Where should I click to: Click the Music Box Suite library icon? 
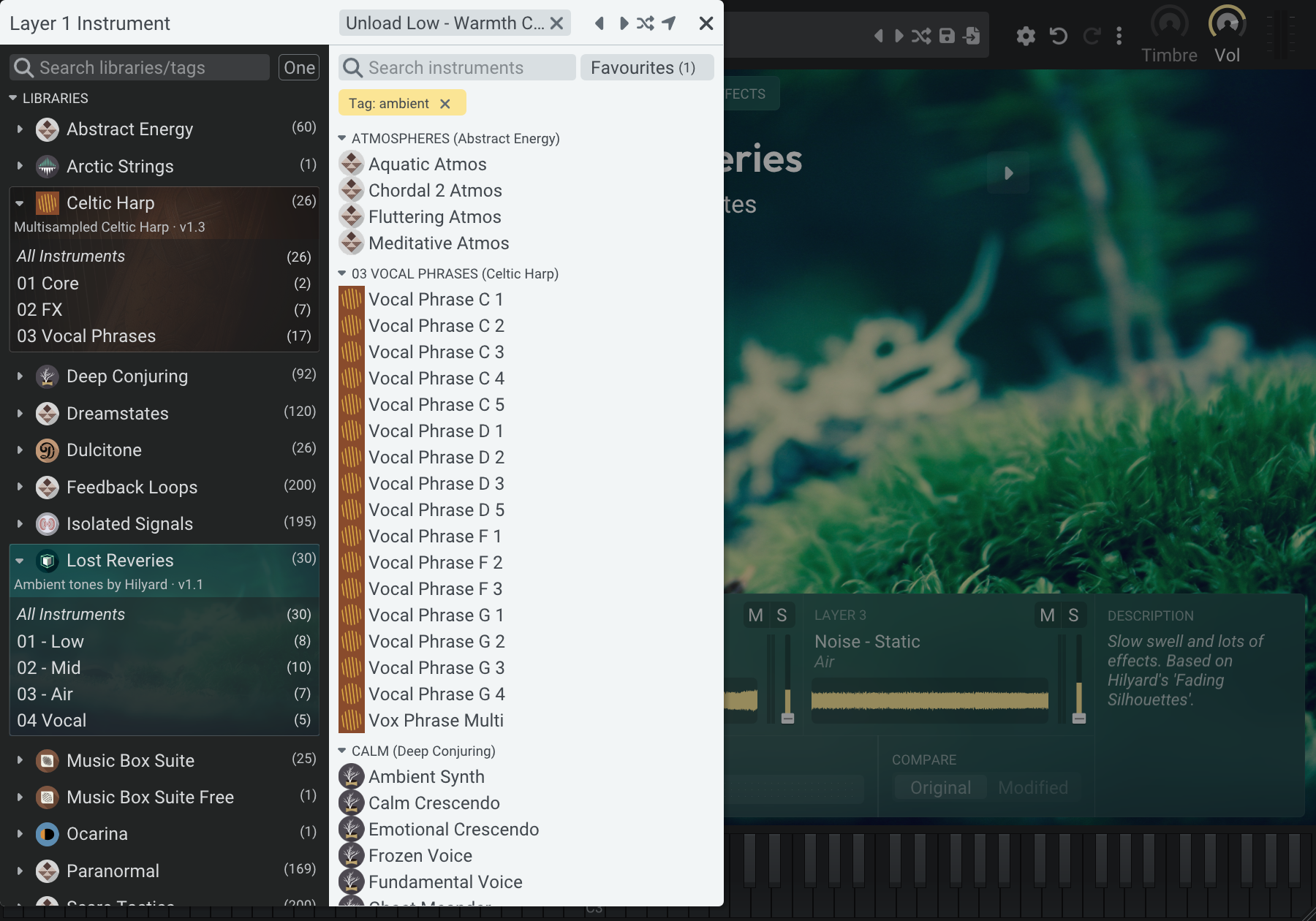(48, 761)
